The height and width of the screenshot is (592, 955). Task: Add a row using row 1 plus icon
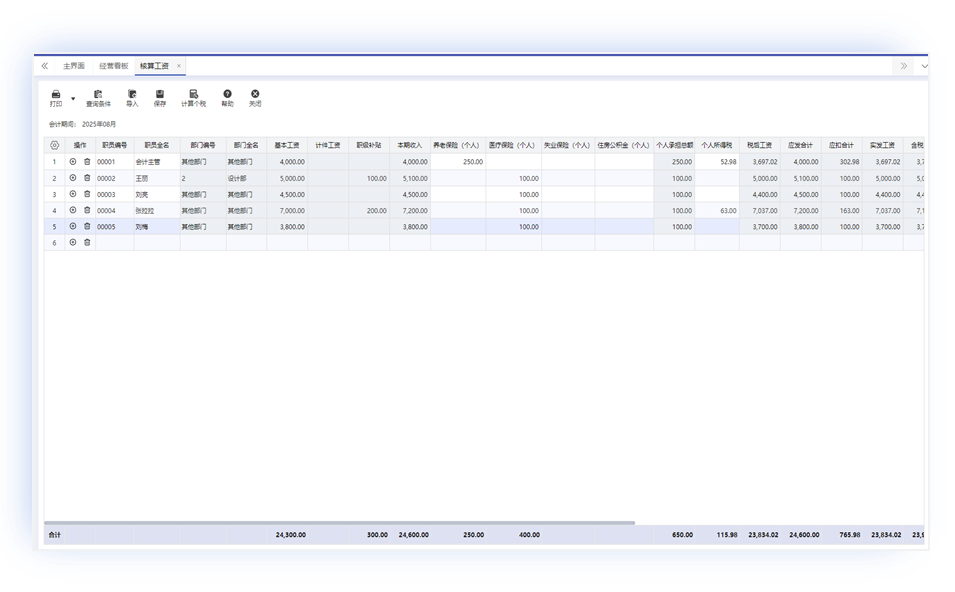click(73, 161)
